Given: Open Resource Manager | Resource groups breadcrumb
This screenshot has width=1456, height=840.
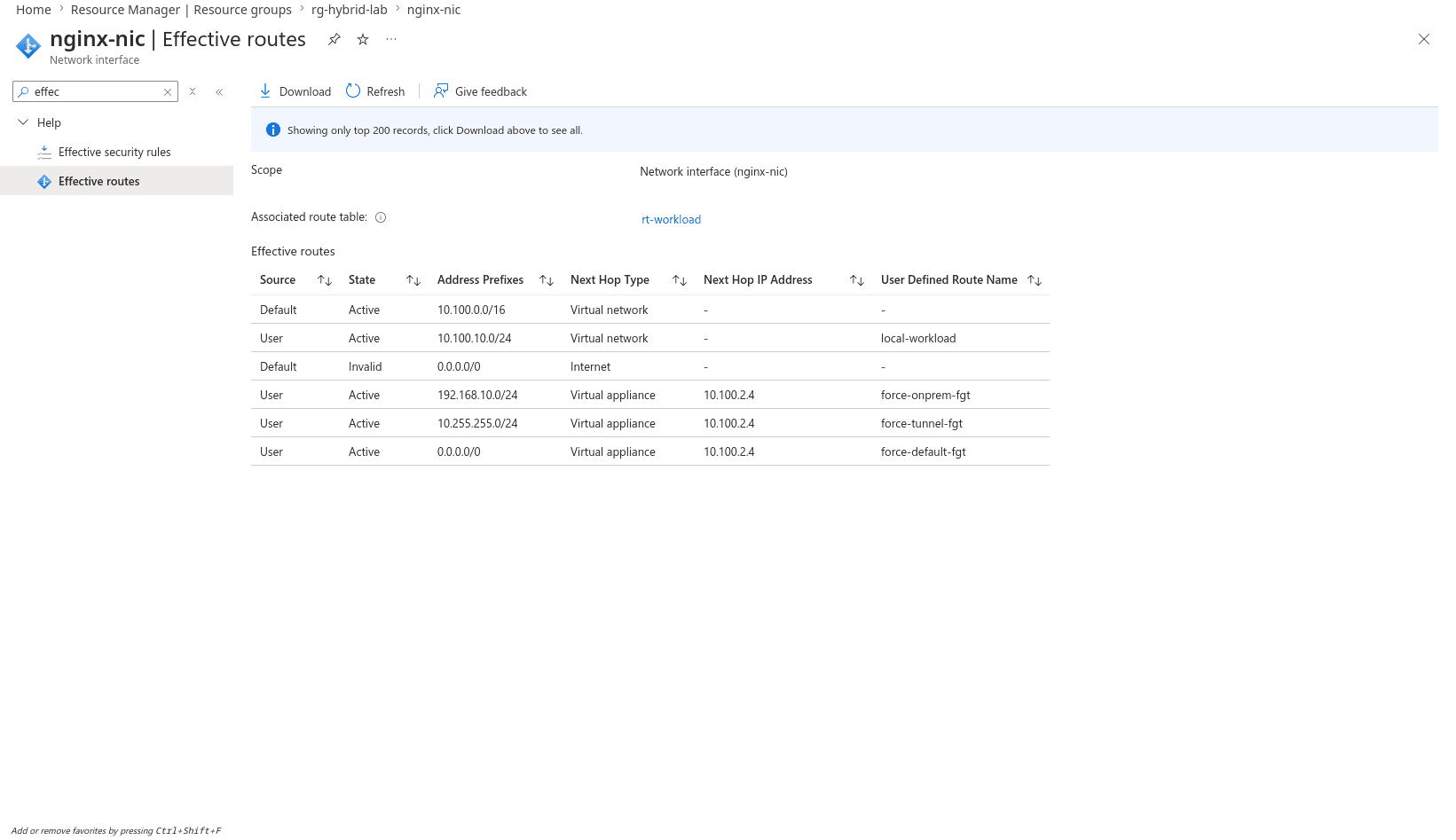Looking at the screenshot, I should [181, 10].
